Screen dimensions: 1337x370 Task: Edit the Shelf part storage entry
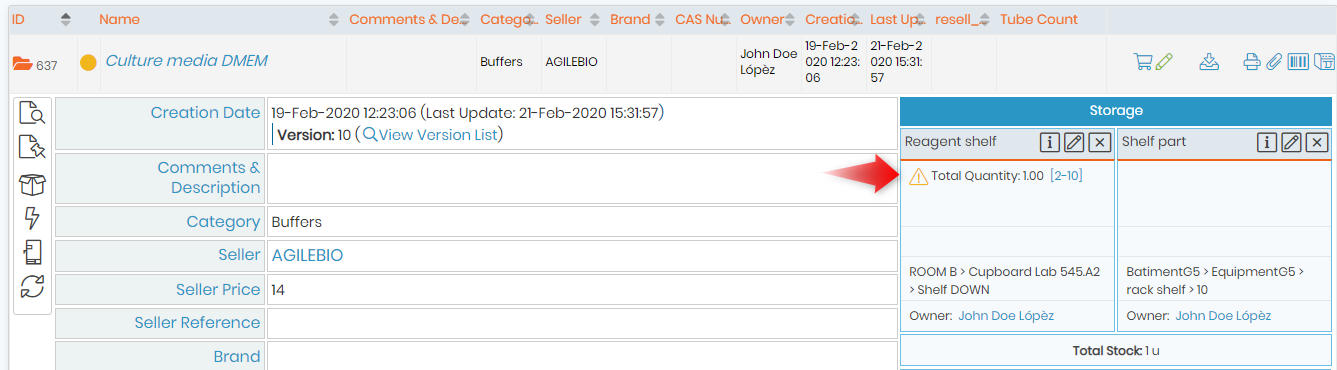1292,143
